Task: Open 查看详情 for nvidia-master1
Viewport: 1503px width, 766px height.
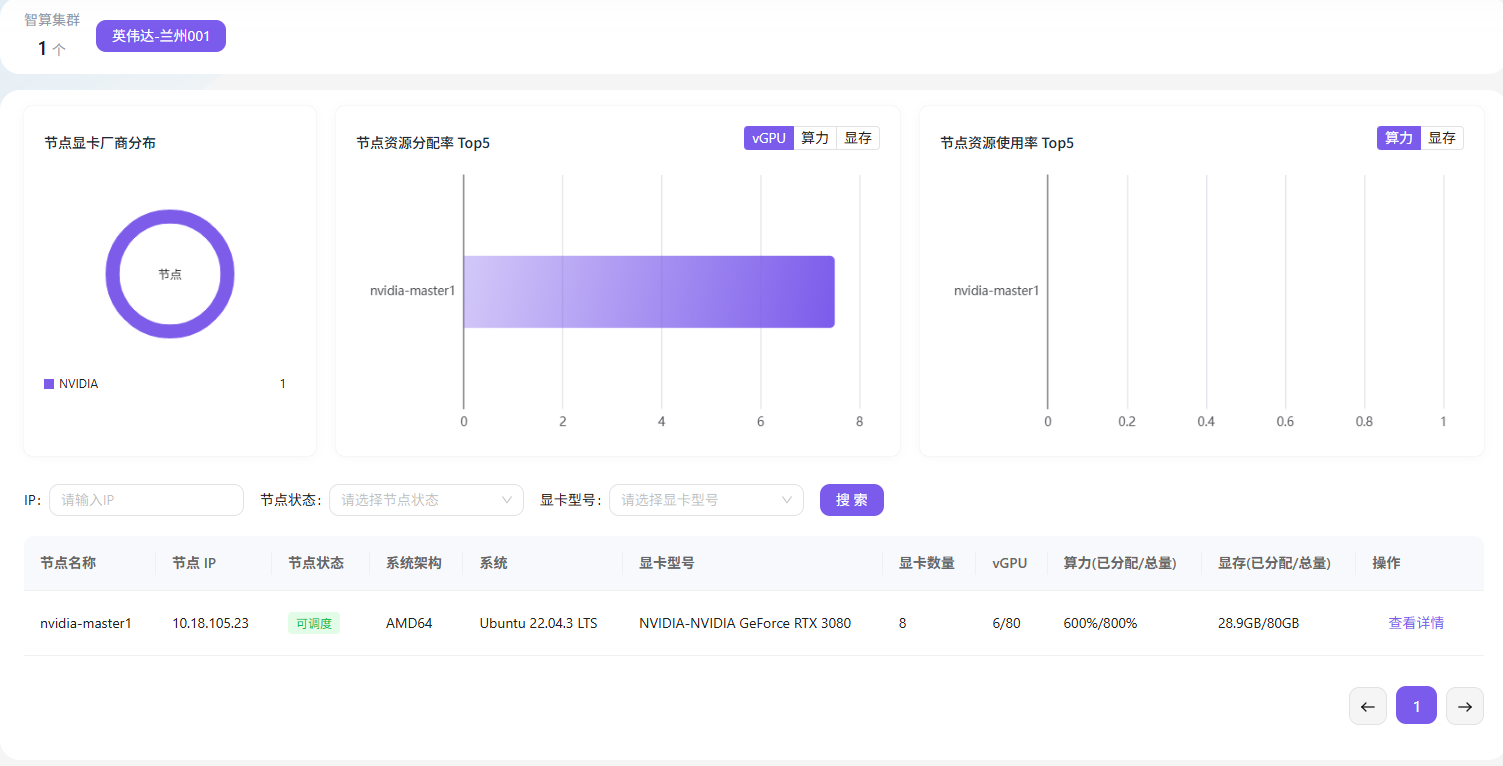Action: (x=1415, y=623)
